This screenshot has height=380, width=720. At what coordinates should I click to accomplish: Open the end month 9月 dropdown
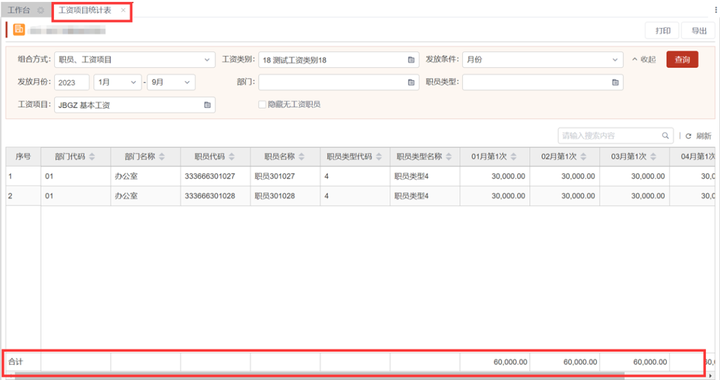[x=171, y=82]
